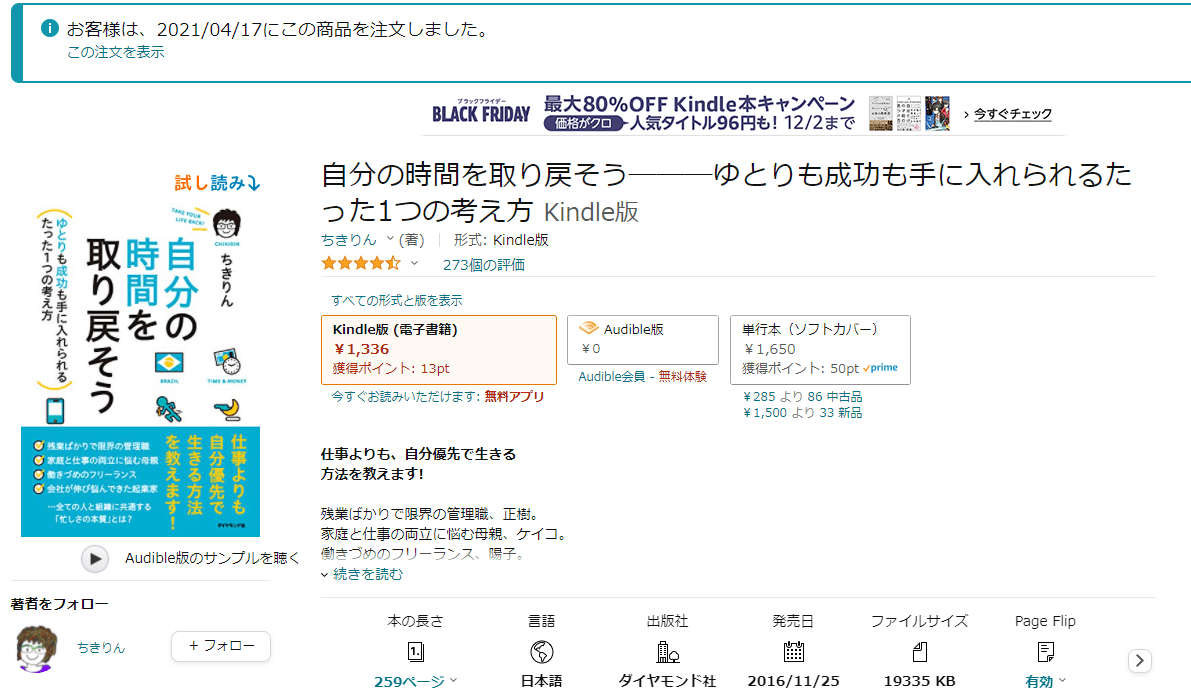The width and height of the screenshot is (1191, 698).
Task: Open ￥285 より 86 中古品 offers
Action: click(802, 396)
